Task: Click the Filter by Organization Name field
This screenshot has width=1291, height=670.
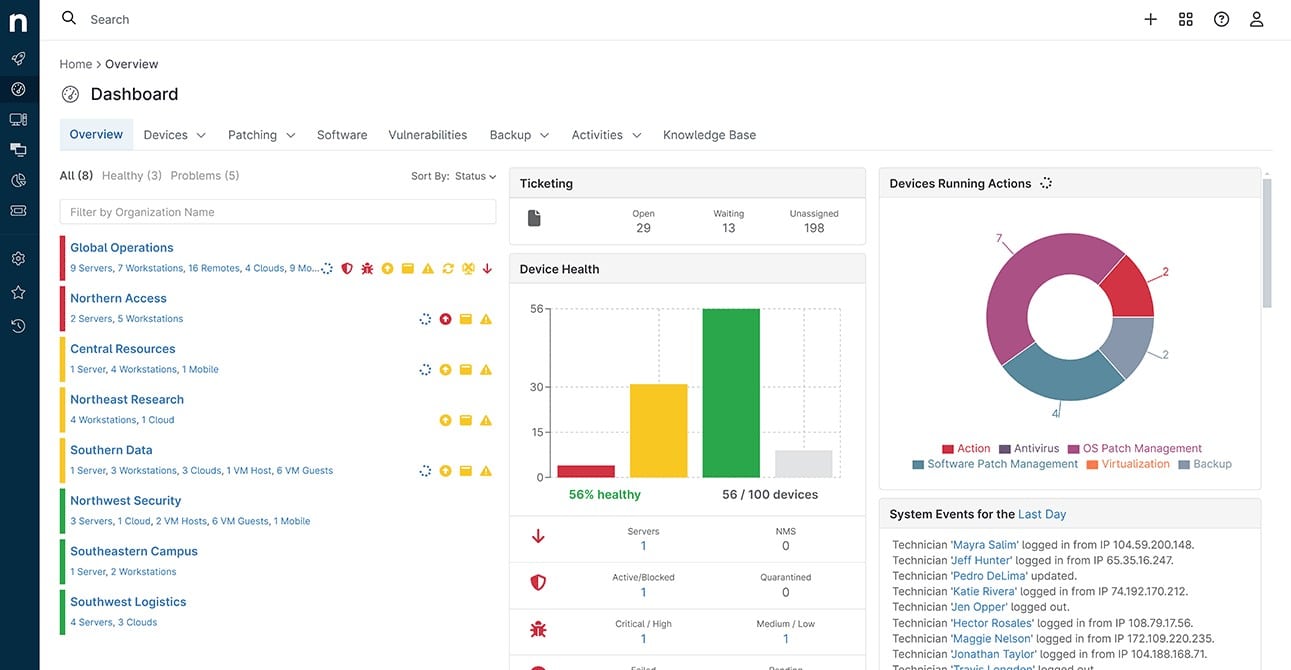Action: click(278, 212)
